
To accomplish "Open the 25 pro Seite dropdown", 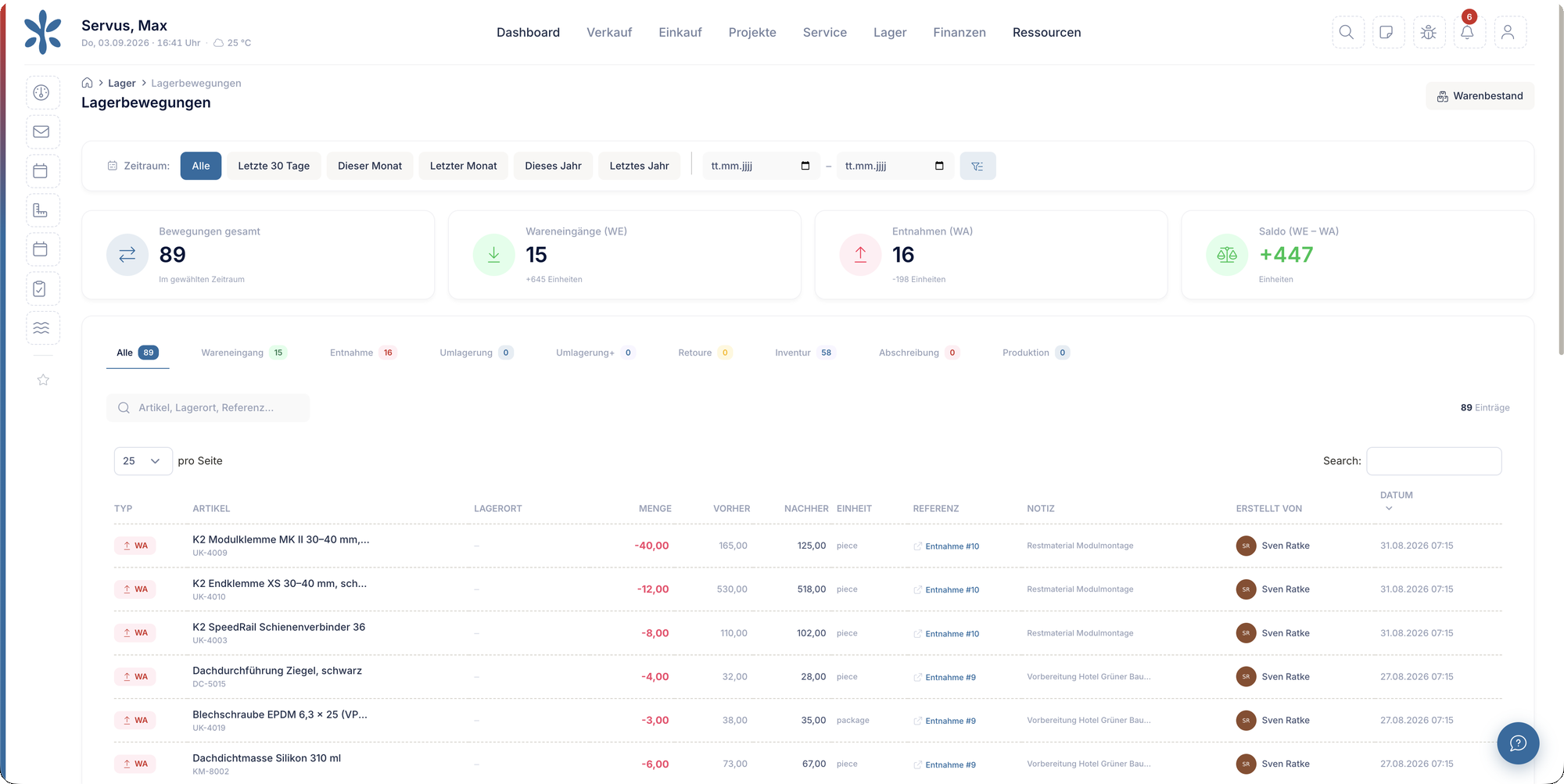I will coord(143,461).
